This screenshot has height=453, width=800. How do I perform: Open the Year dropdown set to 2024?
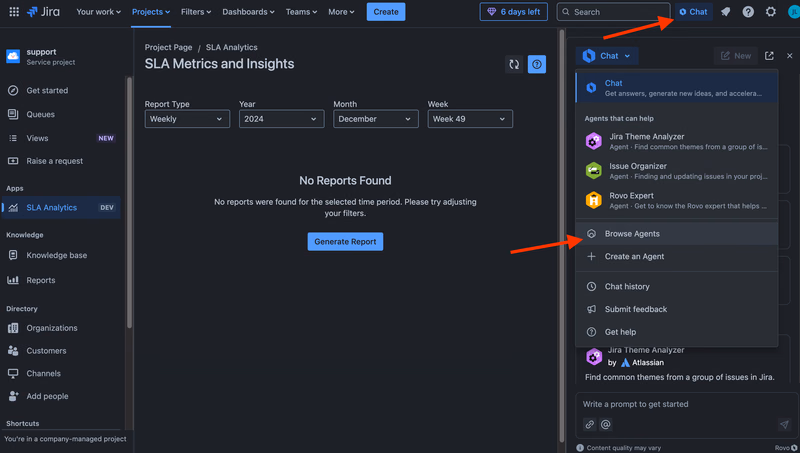(x=282, y=119)
